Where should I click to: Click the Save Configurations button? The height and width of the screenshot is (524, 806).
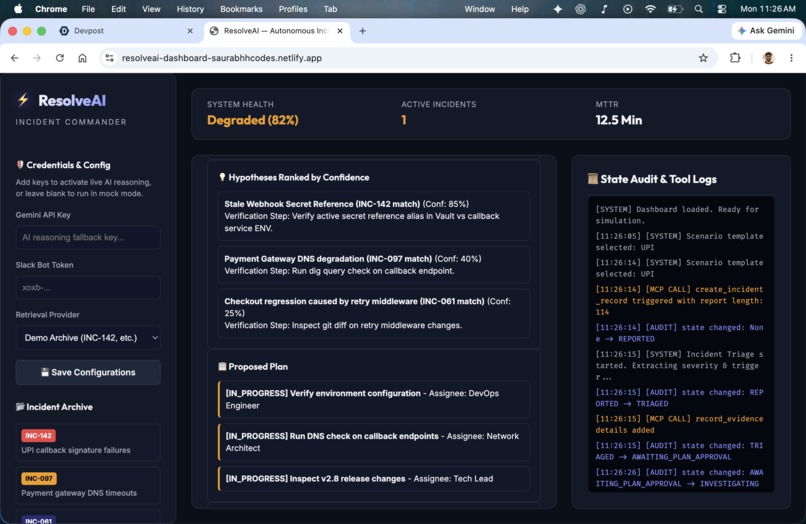point(88,372)
